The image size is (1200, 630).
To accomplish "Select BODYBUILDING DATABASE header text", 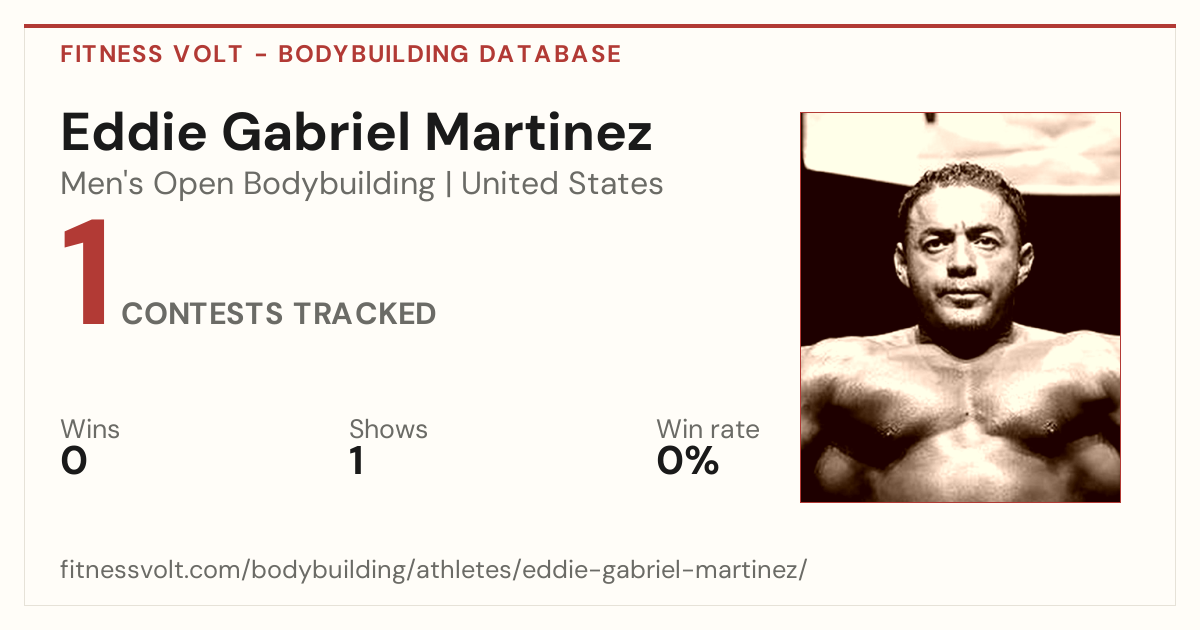I will pyautogui.click(x=450, y=54).
